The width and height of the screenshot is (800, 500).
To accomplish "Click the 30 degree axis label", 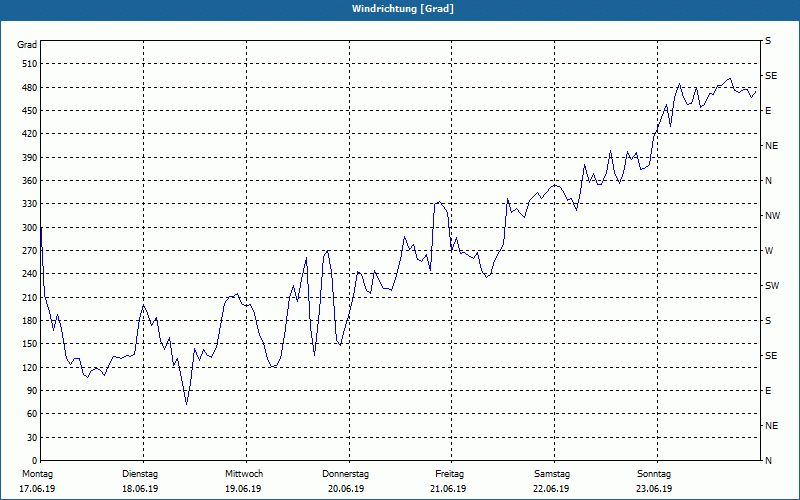I will tap(32, 437).
